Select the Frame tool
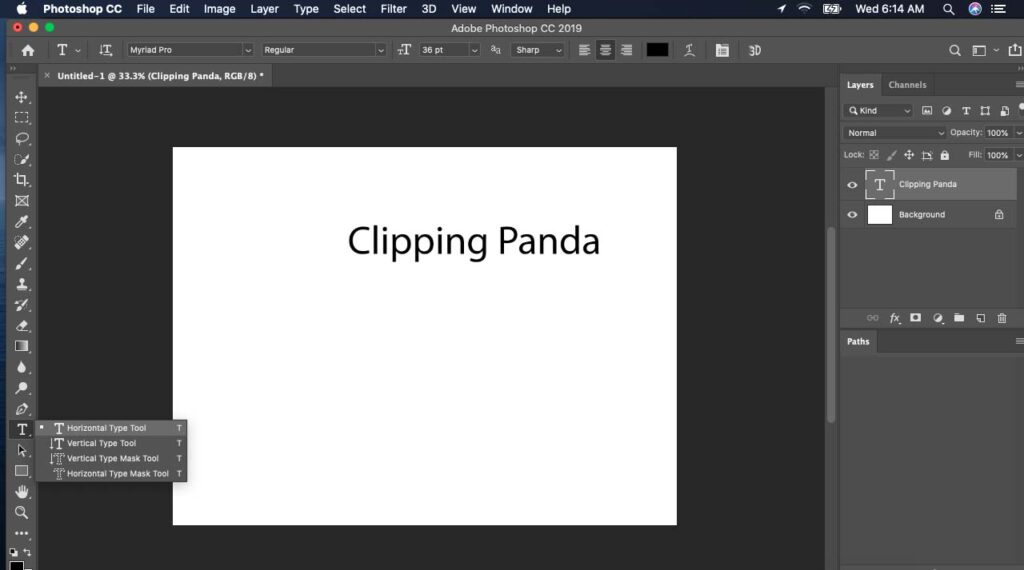The image size is (1024, 570). click(x=22, y=201)
